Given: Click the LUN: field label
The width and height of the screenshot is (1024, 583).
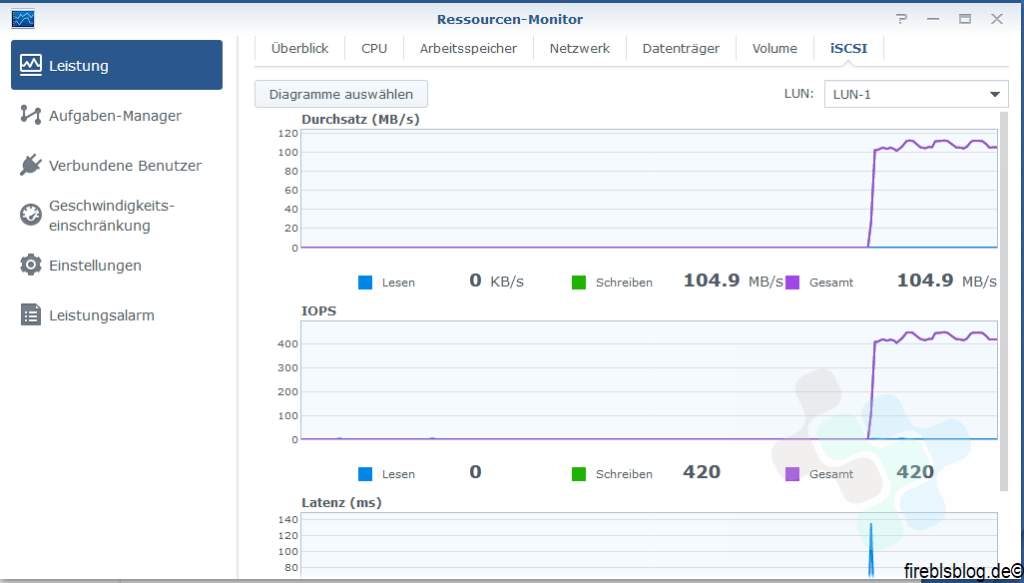Looking at the screenshot, I should [x=799, y=93].
